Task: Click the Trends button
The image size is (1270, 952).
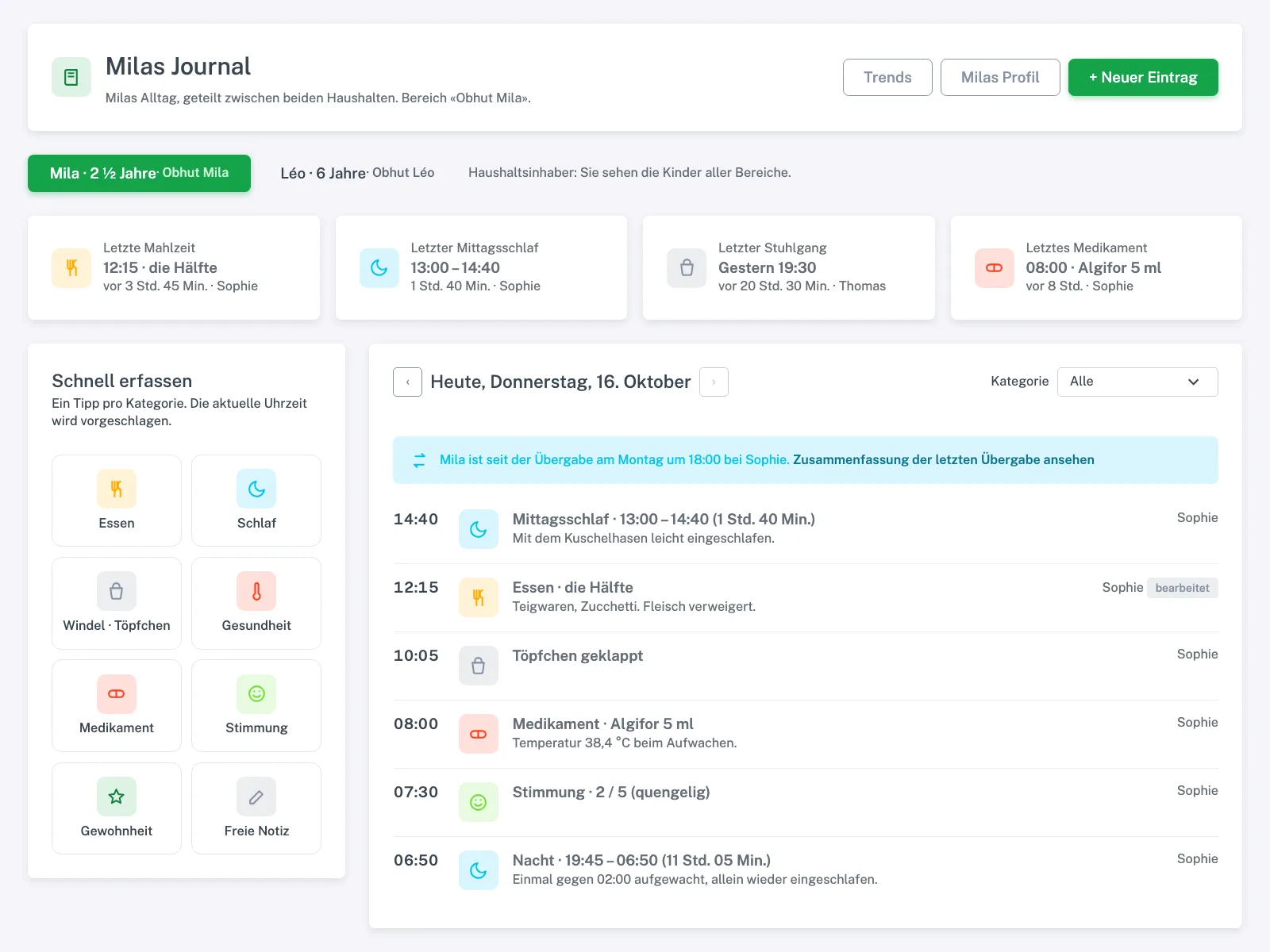Action: click(887, 77)
